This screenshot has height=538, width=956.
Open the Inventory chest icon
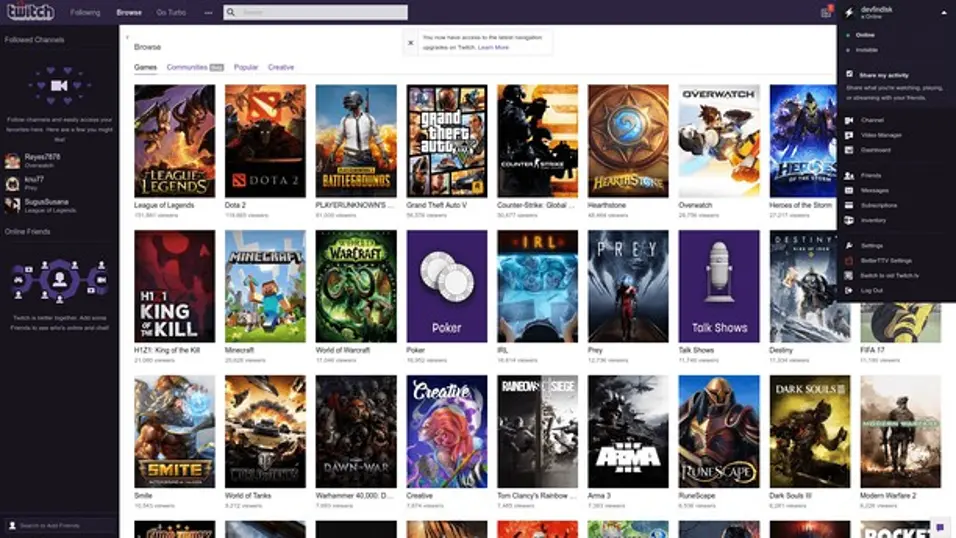point(849,220)
